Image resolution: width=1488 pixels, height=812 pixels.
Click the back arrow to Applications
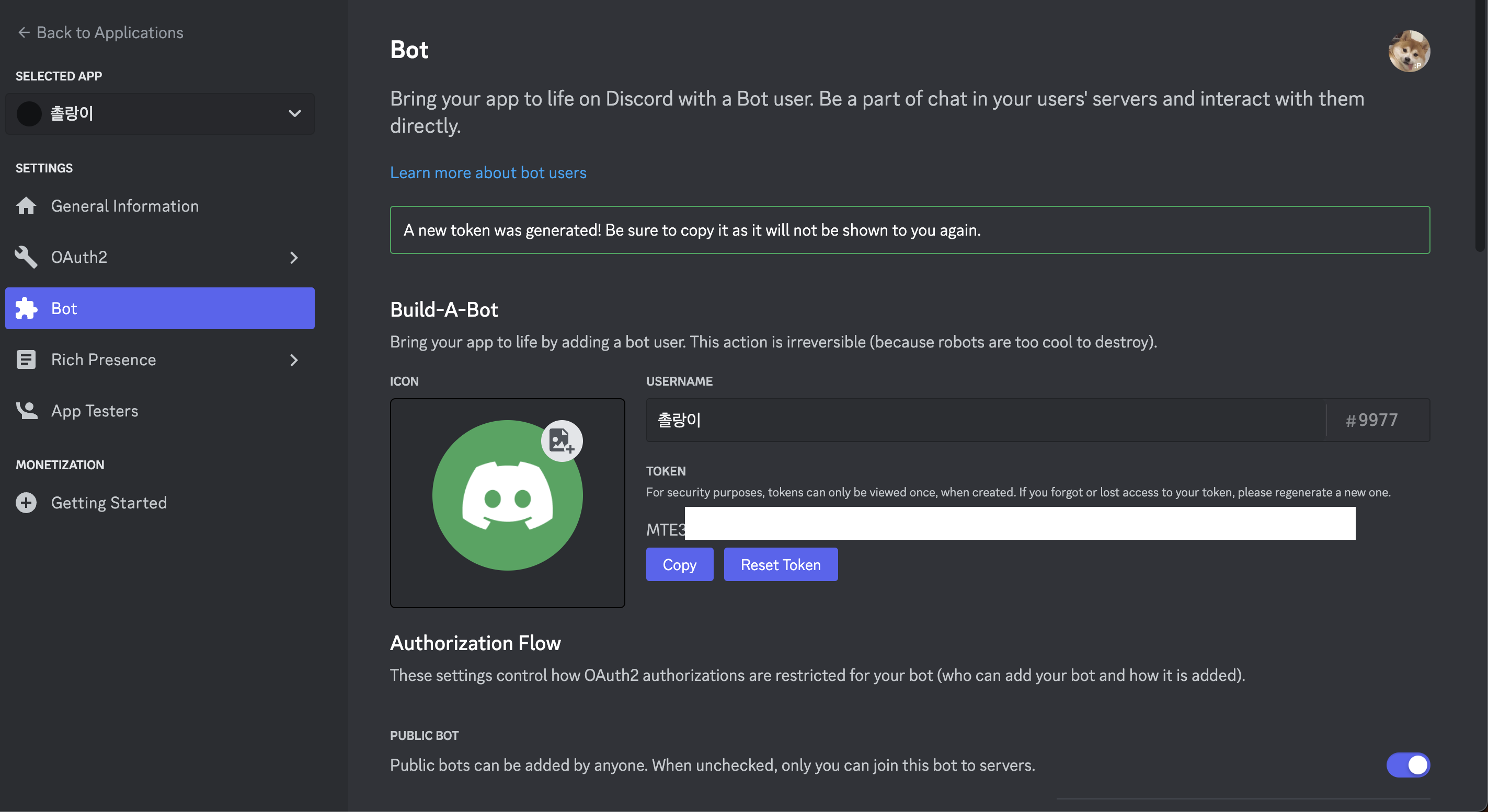24,32
